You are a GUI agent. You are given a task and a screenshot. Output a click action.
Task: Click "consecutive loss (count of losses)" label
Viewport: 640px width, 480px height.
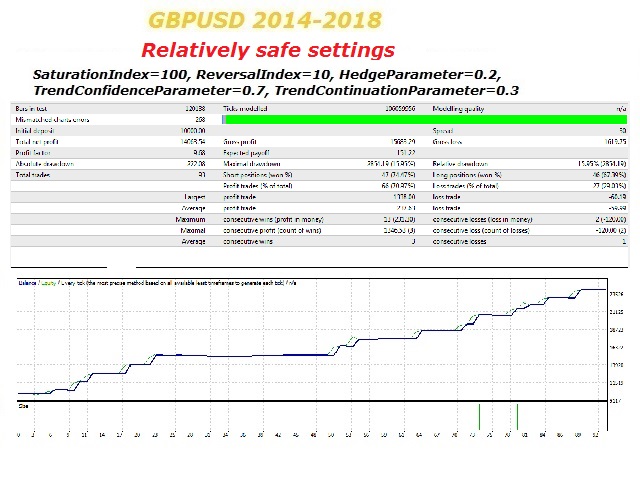coord(481,231)
